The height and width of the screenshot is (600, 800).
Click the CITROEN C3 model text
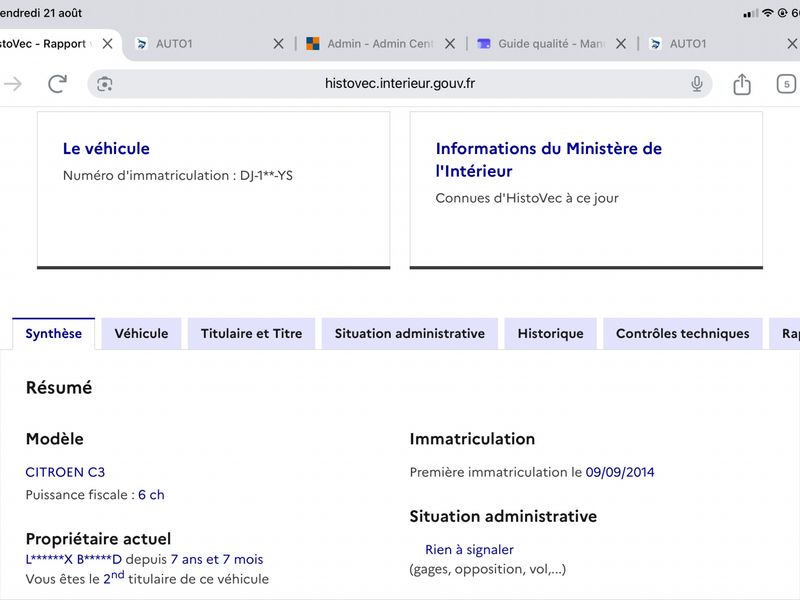click(x=65, y=472)
